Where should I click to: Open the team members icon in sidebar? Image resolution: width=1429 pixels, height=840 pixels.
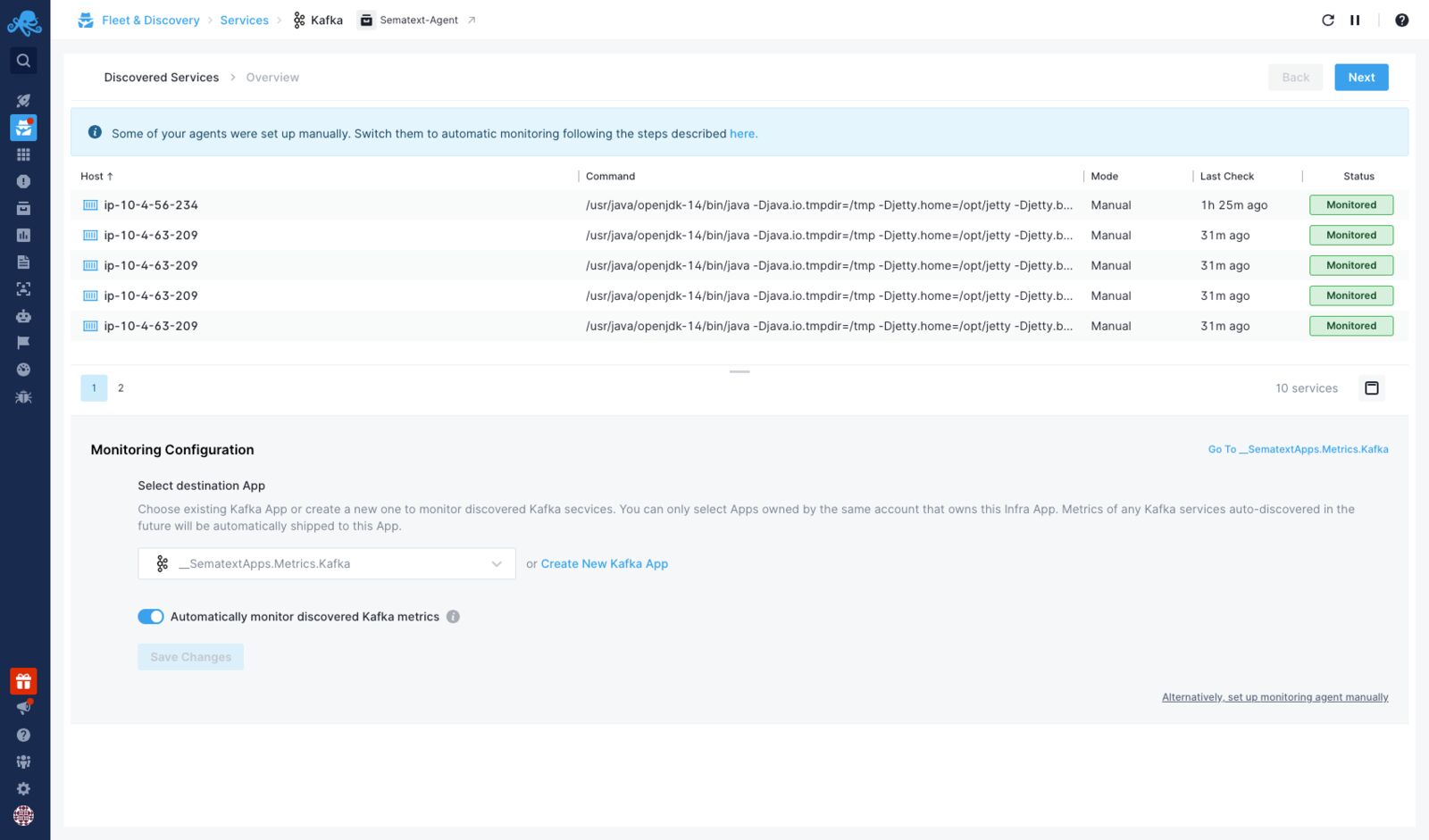click(x=24, y=761)
